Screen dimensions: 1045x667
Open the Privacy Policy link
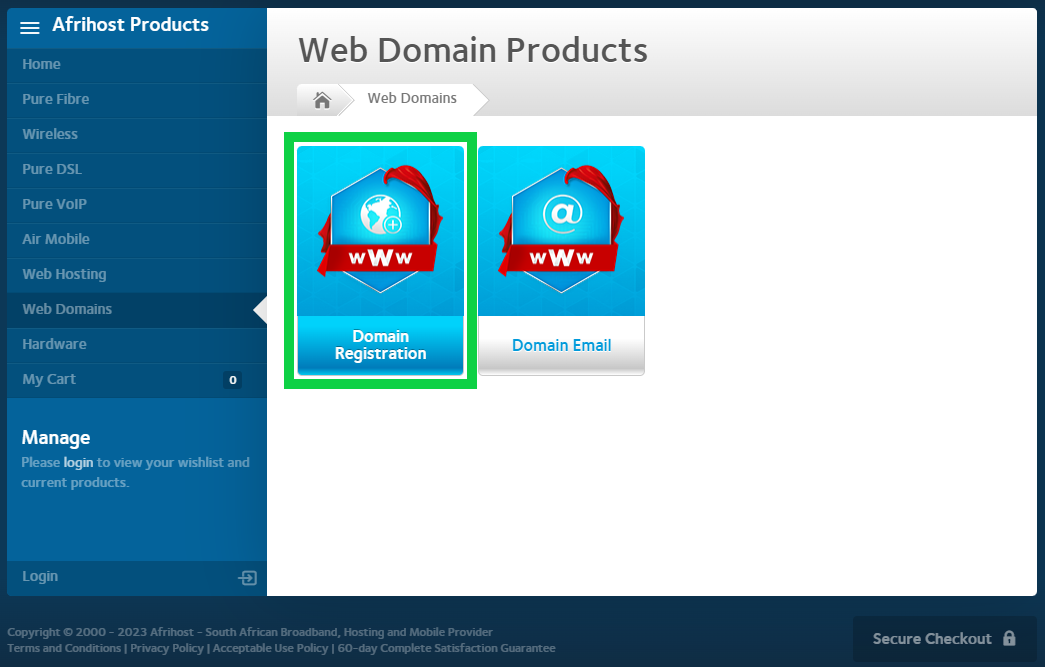(167, 648)
